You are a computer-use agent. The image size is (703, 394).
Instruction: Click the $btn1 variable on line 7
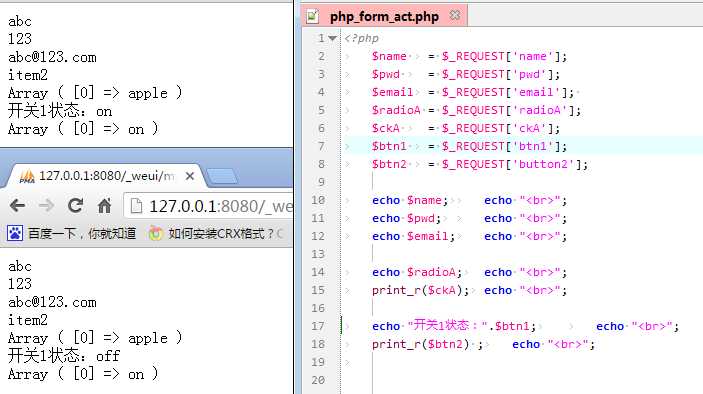coord(389,146)
